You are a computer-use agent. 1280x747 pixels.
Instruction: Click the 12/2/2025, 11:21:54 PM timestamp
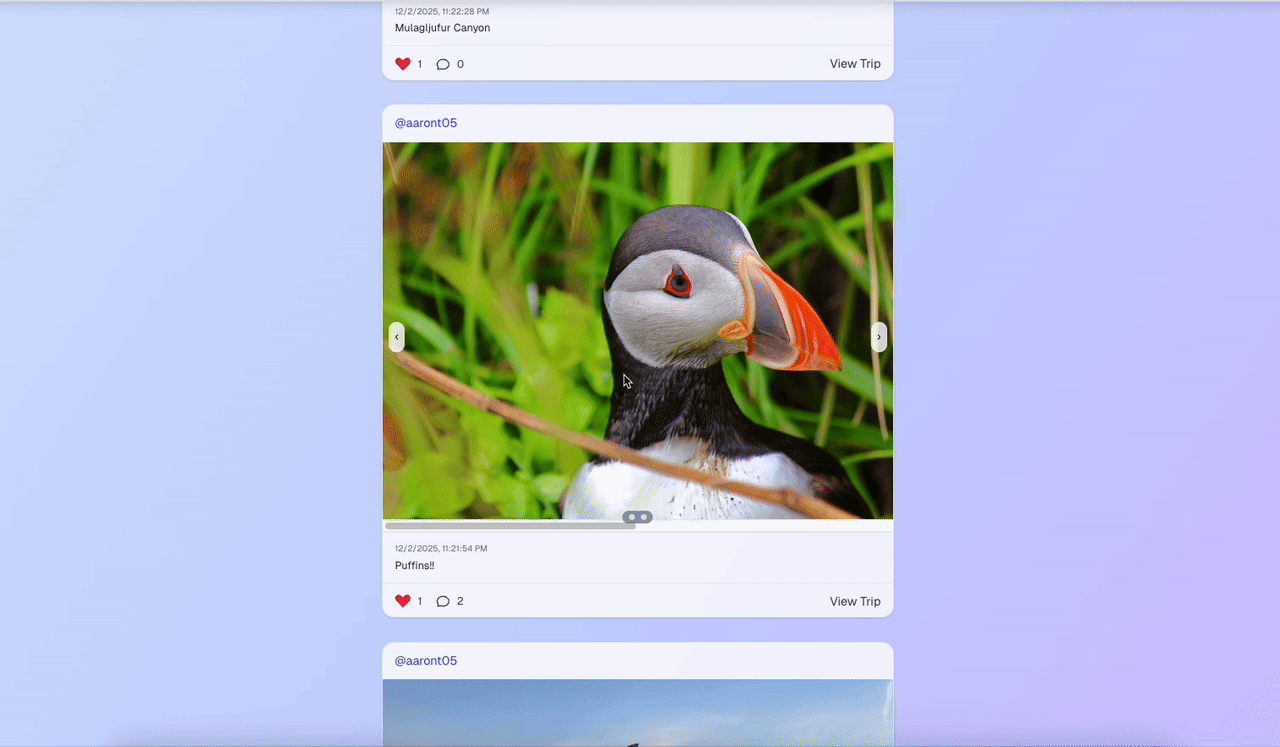(x=441, y=548)
